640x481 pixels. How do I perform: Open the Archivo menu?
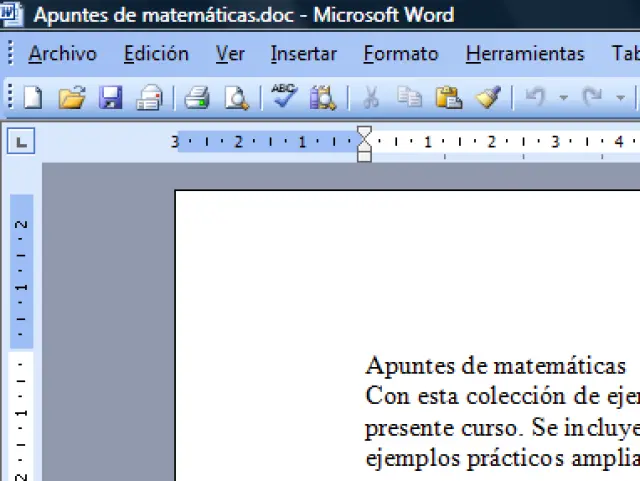click(62, 54)
